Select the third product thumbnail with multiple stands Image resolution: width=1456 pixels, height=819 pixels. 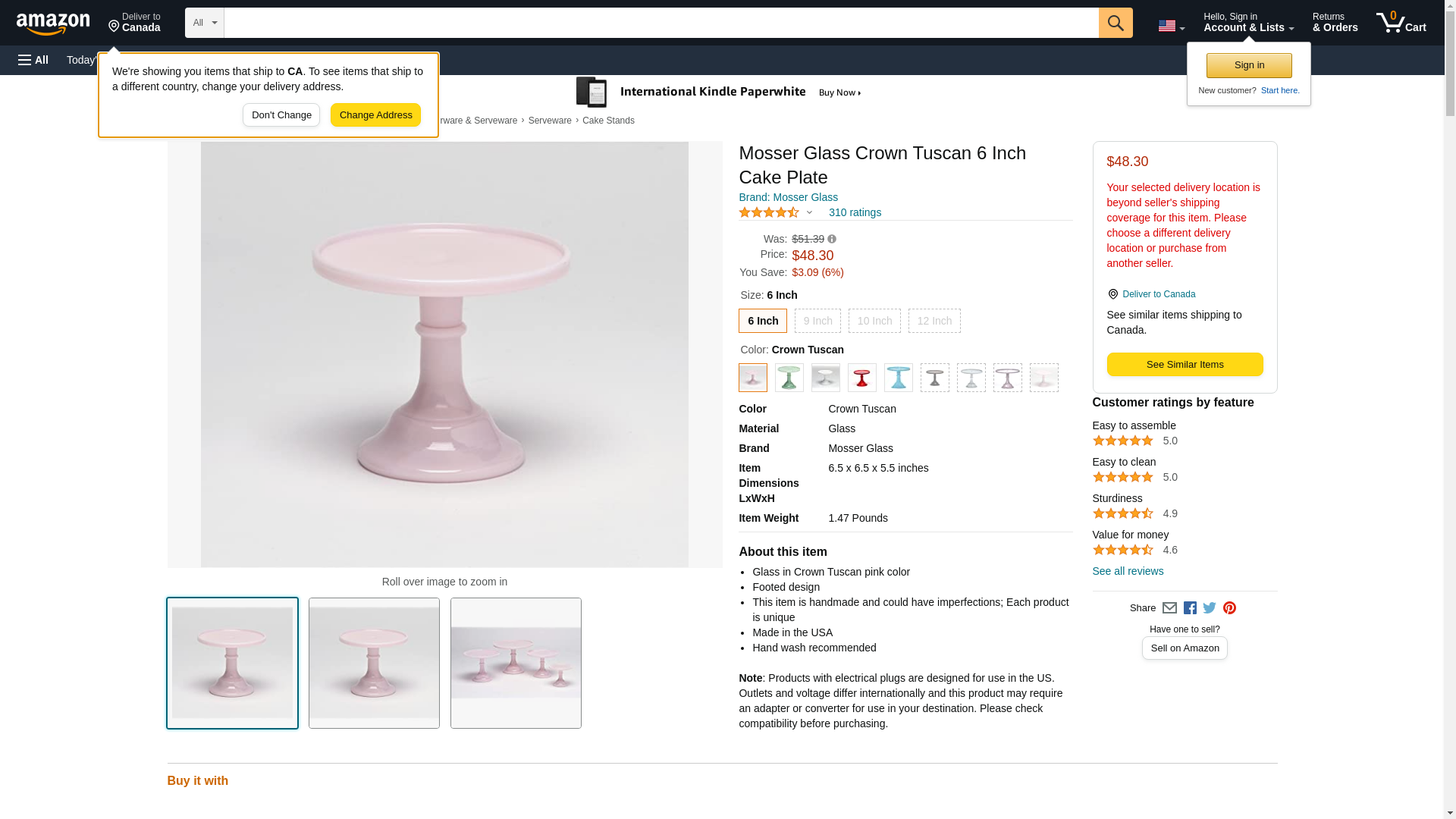click(x=516, y=664)
